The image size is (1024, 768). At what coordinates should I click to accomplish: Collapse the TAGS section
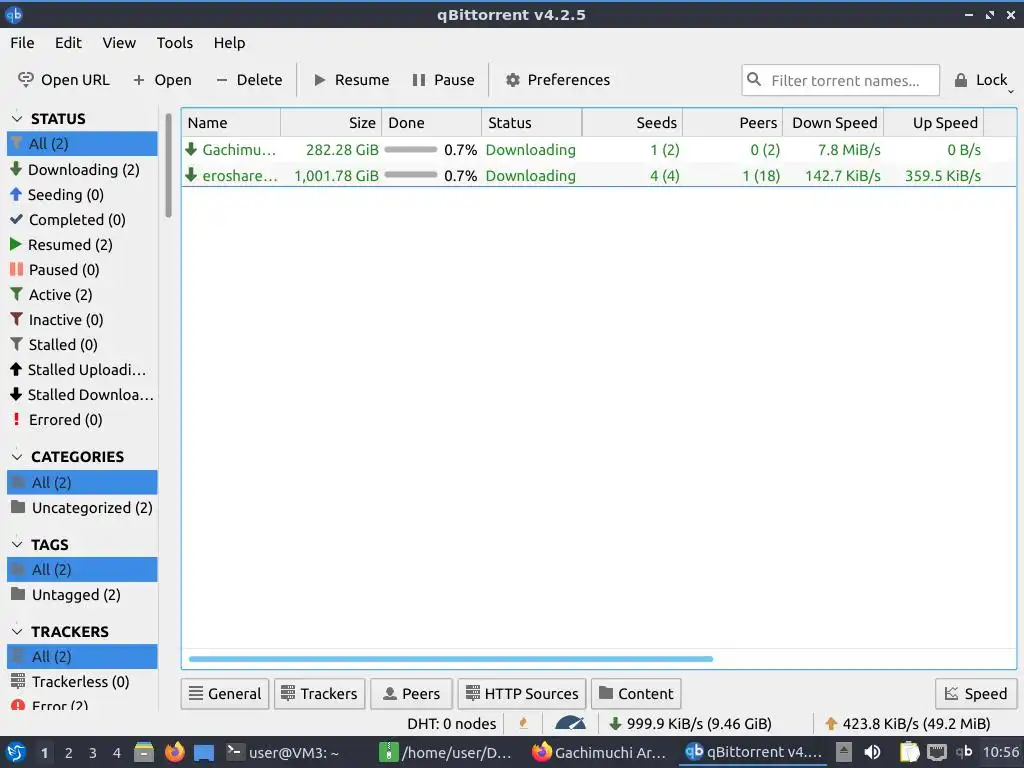(x=17, y=544)
